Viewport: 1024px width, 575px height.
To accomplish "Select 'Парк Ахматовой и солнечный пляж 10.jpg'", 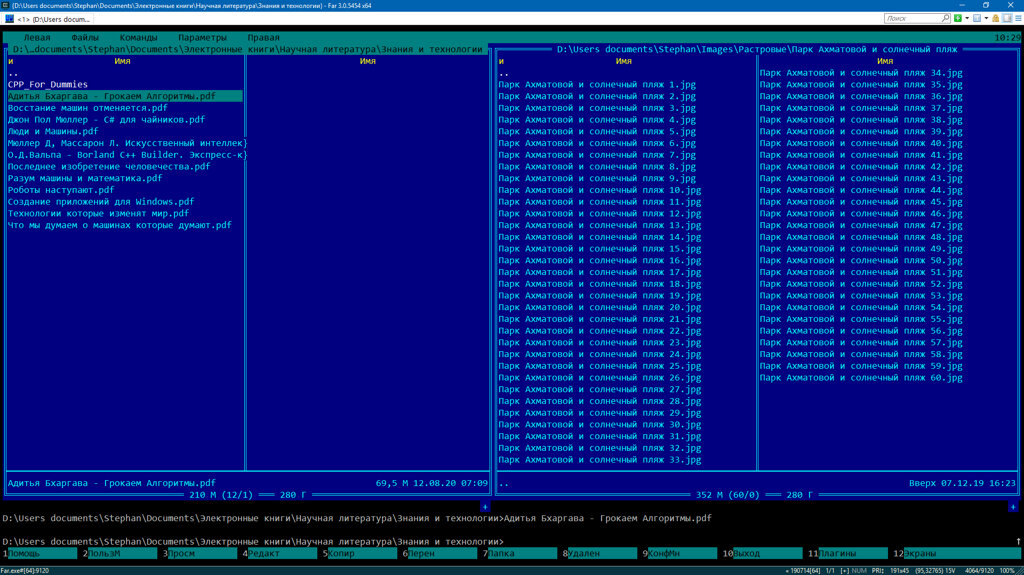I will (600, 190).
